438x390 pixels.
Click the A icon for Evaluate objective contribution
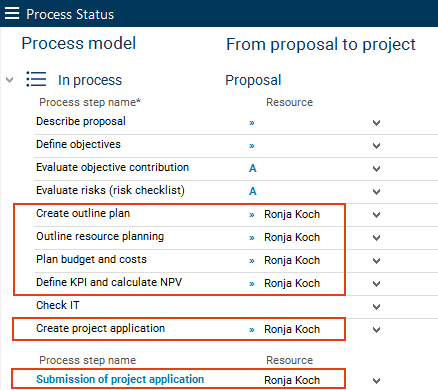253,168
